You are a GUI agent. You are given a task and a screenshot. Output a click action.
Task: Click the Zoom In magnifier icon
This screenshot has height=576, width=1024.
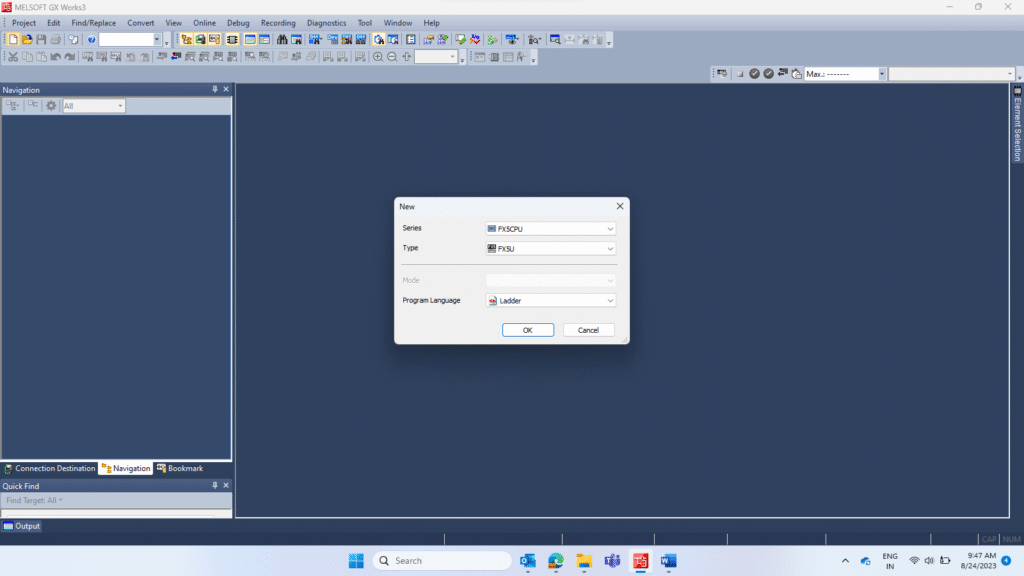(377, 57)
